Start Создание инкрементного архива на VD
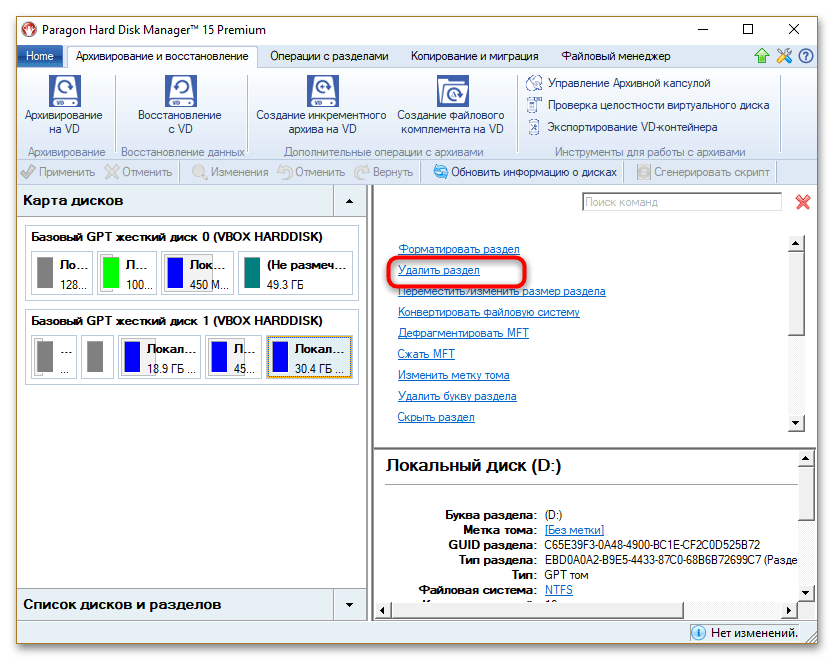Screen dimensions: 834x660 [x=322, y=105]
